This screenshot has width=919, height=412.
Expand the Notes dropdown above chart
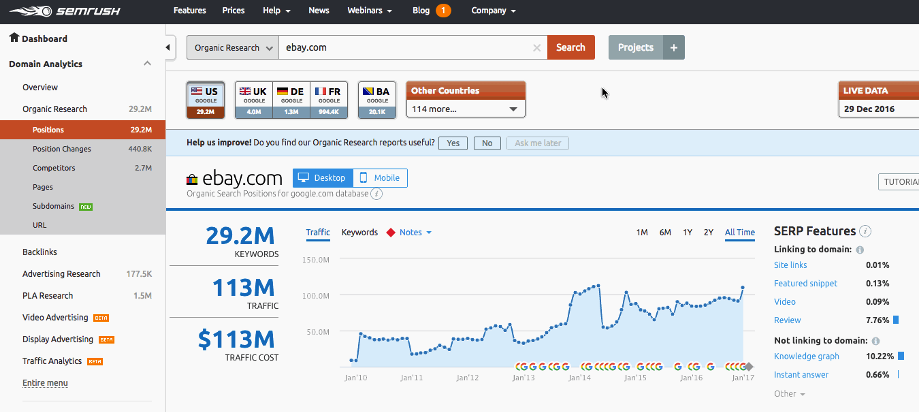coord(415,233)
